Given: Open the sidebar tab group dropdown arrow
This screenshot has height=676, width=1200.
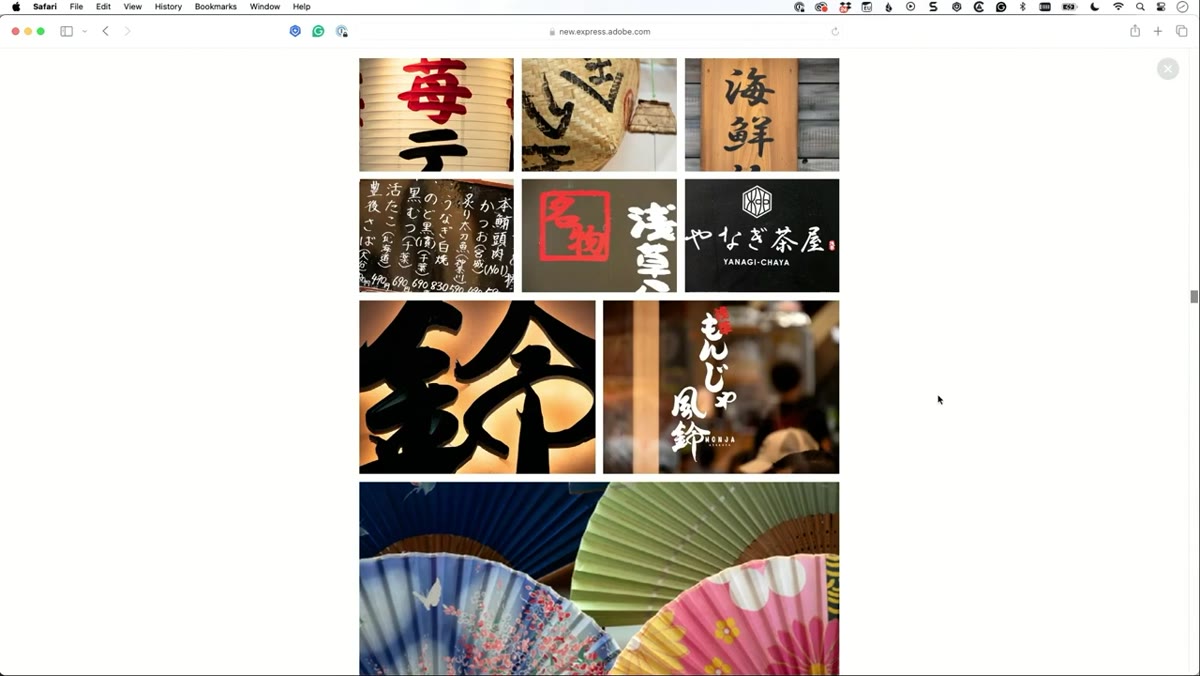Looking at the screenshot, I should click(84, 31).
